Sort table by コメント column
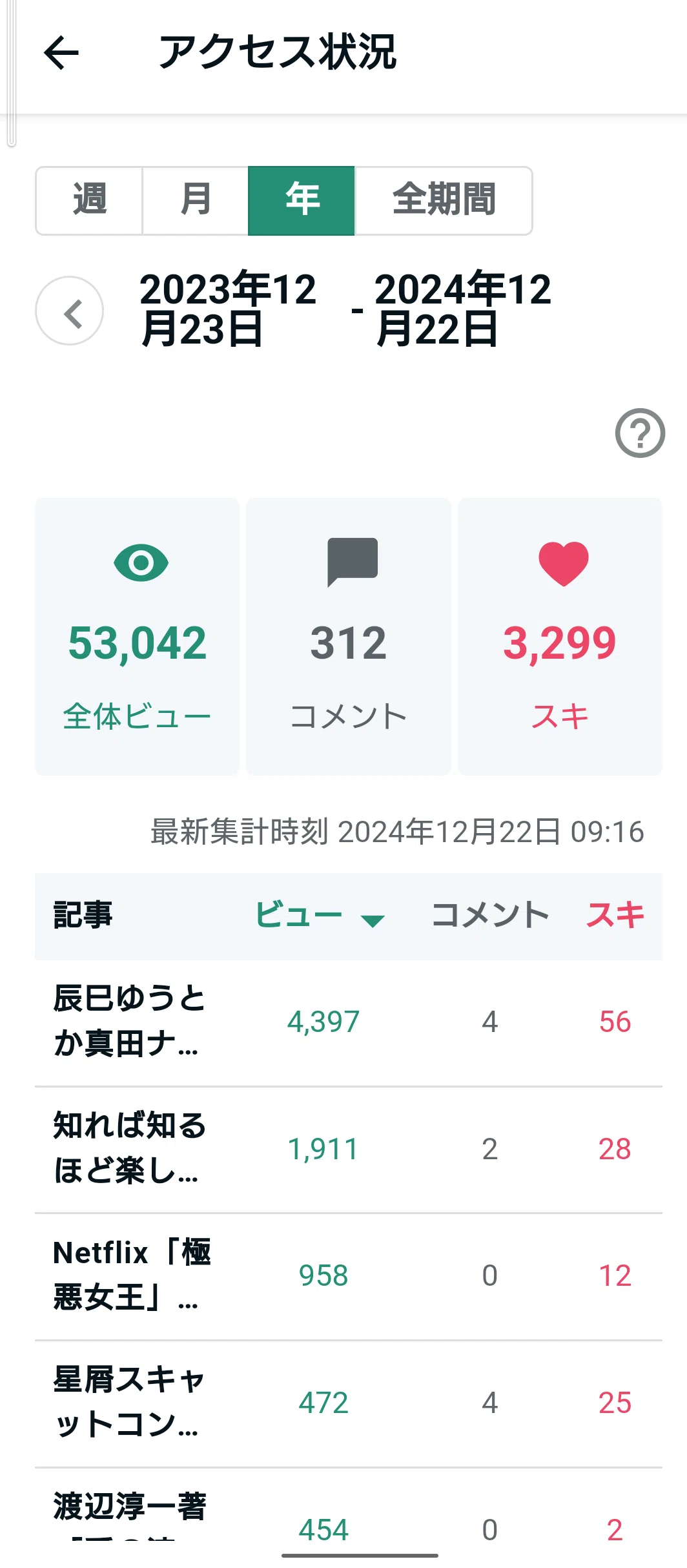 (x=489, y=915)
